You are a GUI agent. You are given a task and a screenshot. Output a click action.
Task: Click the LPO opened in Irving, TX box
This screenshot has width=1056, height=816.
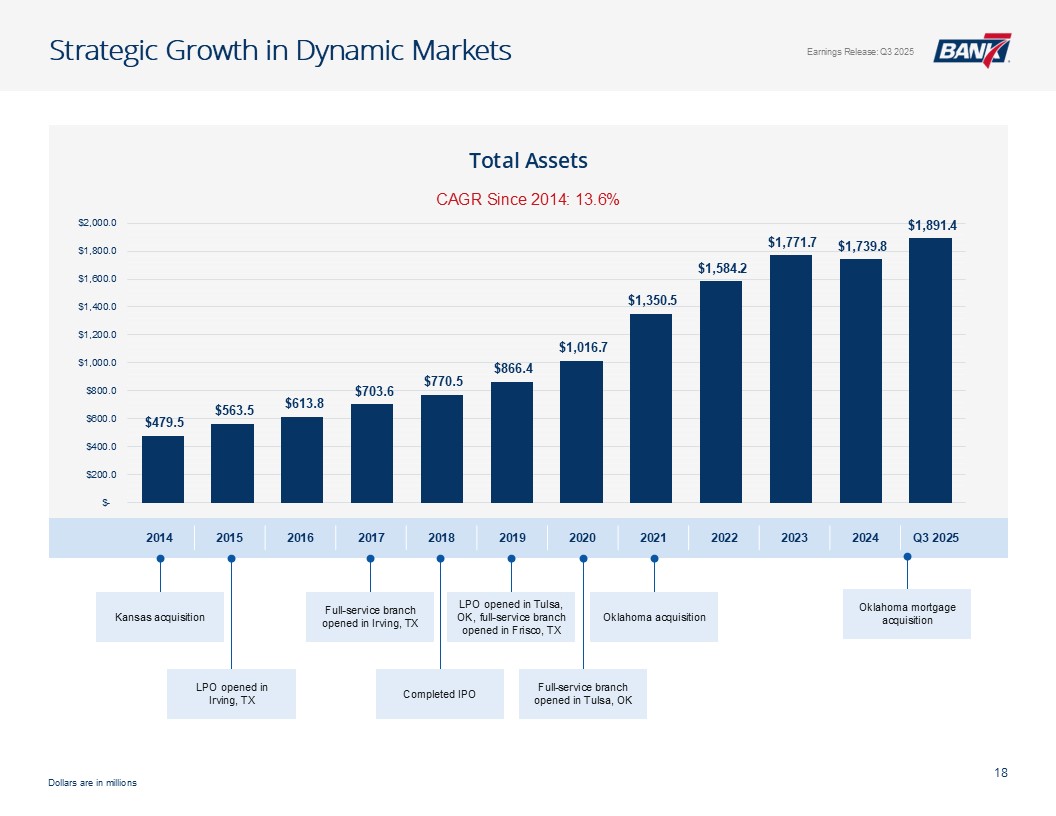click(x=231, y=694)
